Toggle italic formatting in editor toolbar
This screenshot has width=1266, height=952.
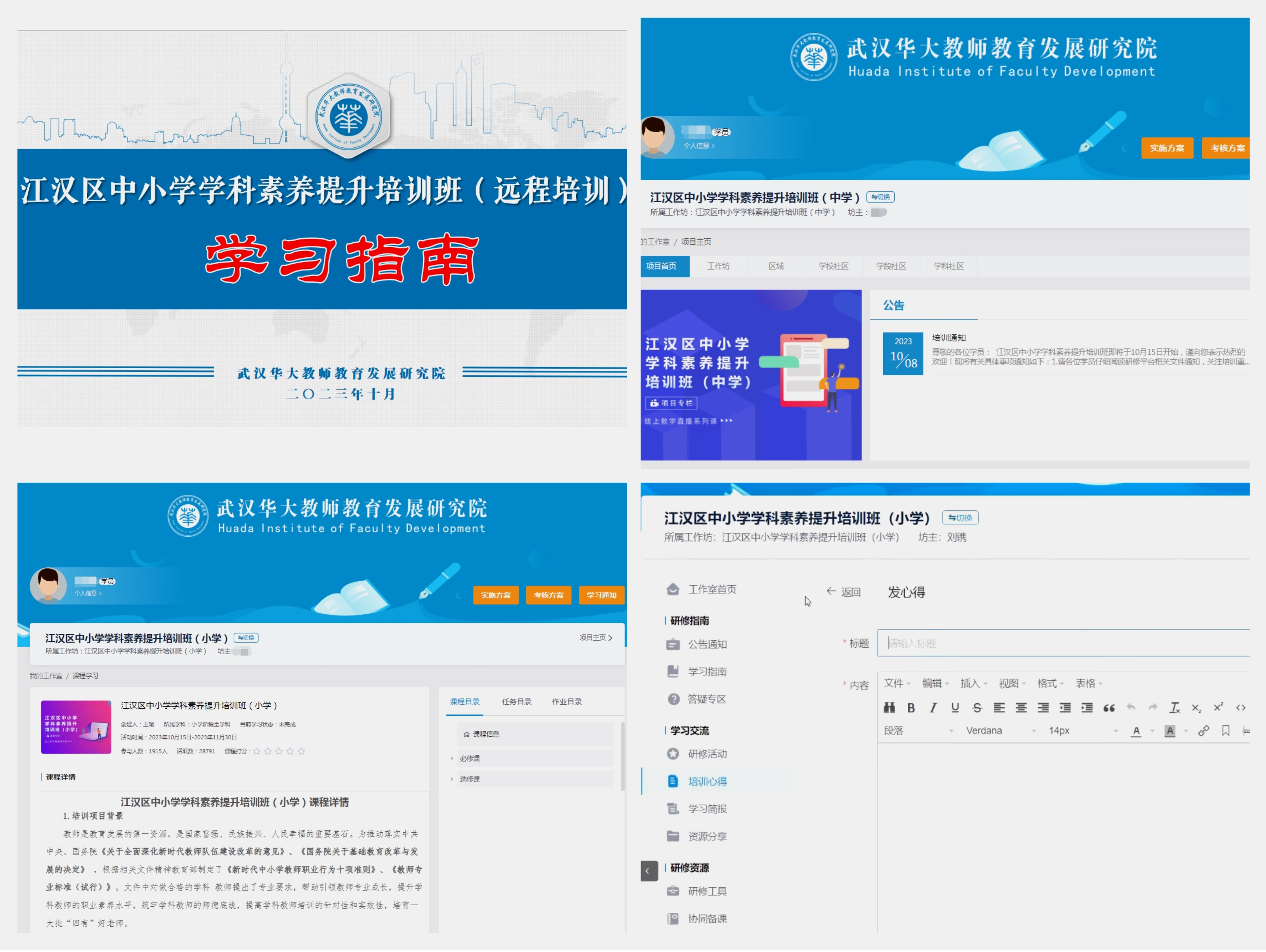933,708
